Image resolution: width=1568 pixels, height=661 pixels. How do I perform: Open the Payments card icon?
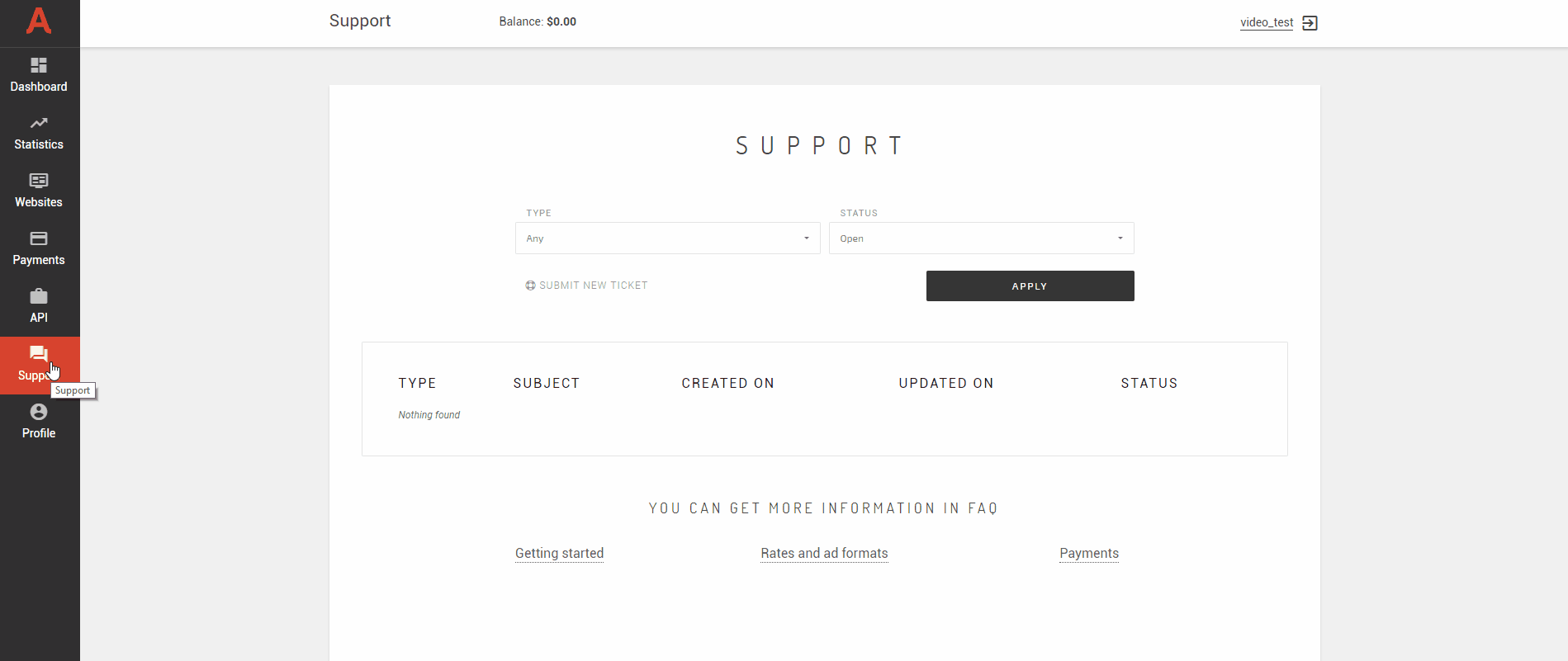point(39,238)
